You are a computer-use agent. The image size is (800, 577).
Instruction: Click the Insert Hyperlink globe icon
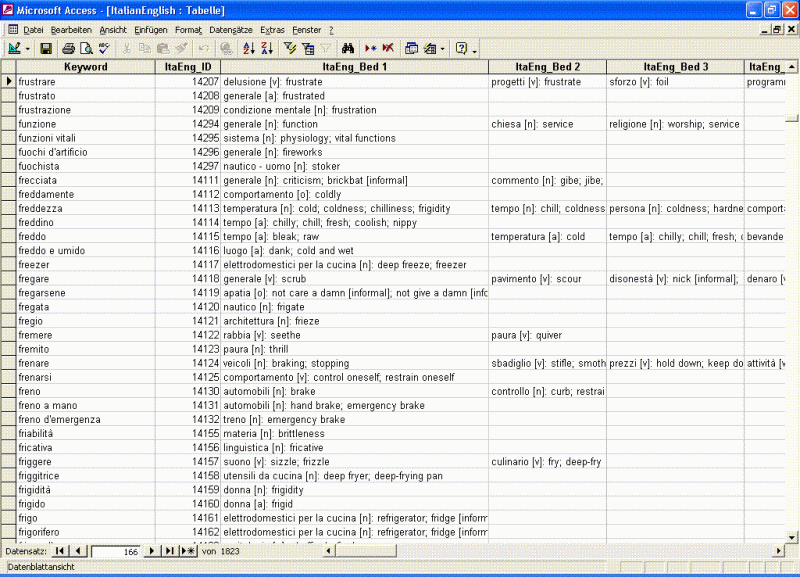(227, 48)
